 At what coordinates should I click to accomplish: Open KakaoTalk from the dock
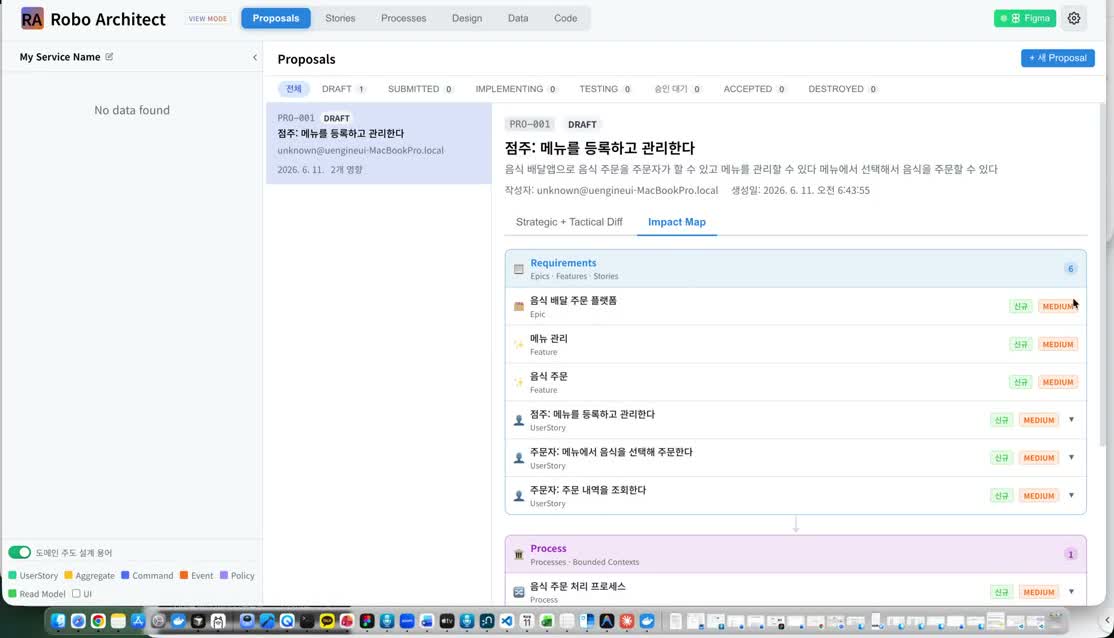tap(327, 621)
